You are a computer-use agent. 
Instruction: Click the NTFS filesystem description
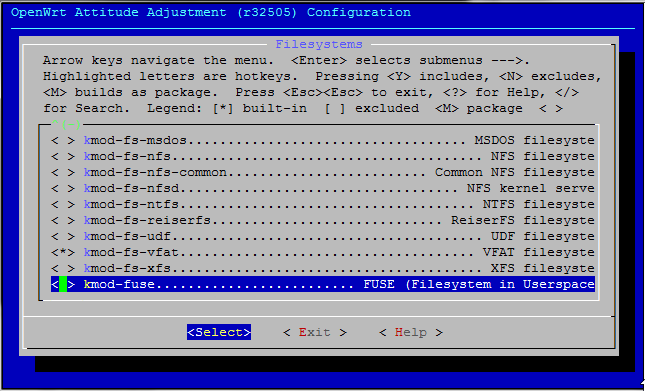coord(538,205)
